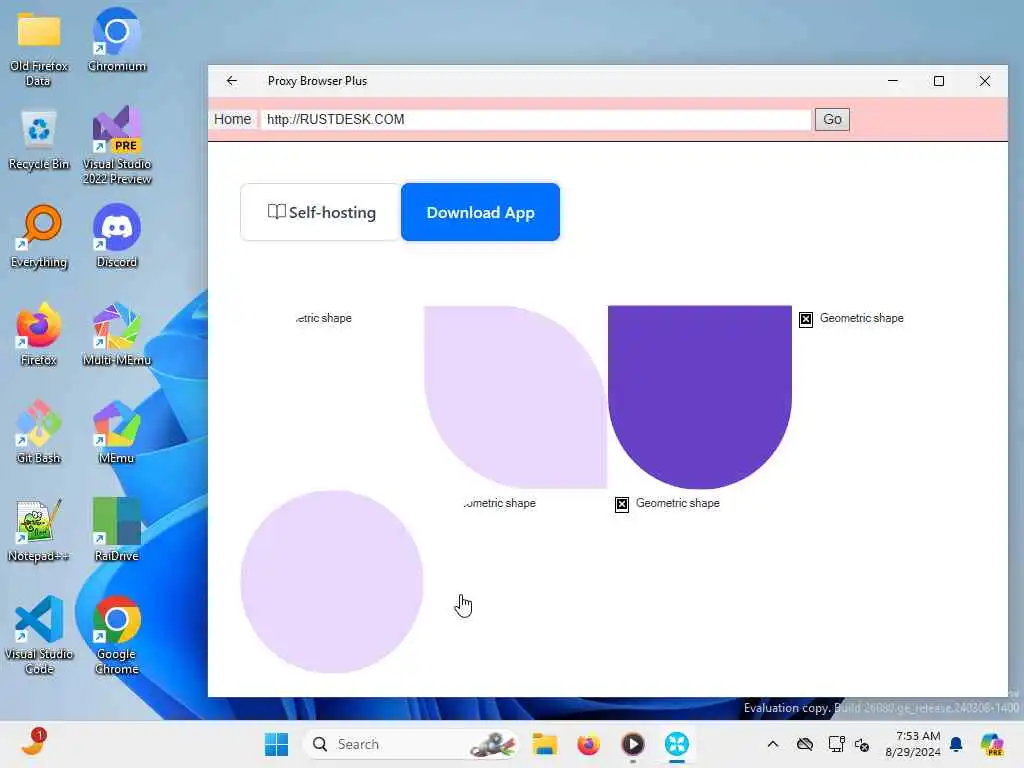Click the dark purple geometric shape image
Image resolution: width=1024 pixels, height=768 pixels.
(x=699, y=396)
